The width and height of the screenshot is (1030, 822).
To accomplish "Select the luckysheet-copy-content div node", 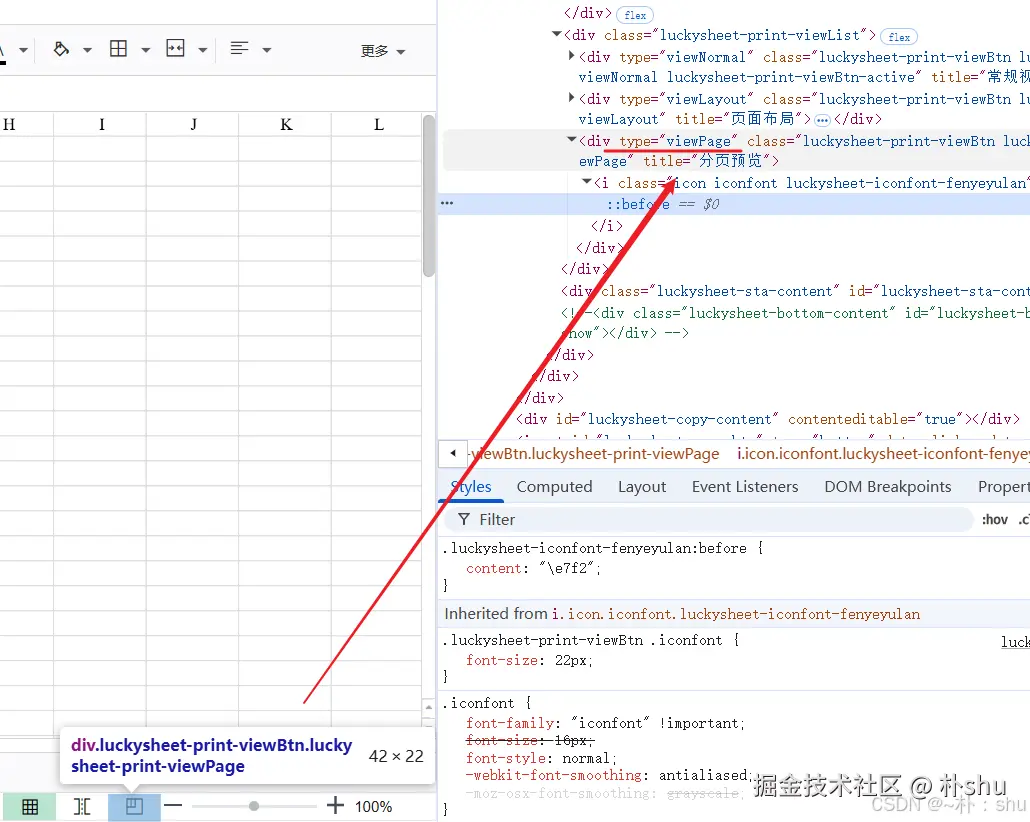I will pyautogui.click(x=767, y=419).
